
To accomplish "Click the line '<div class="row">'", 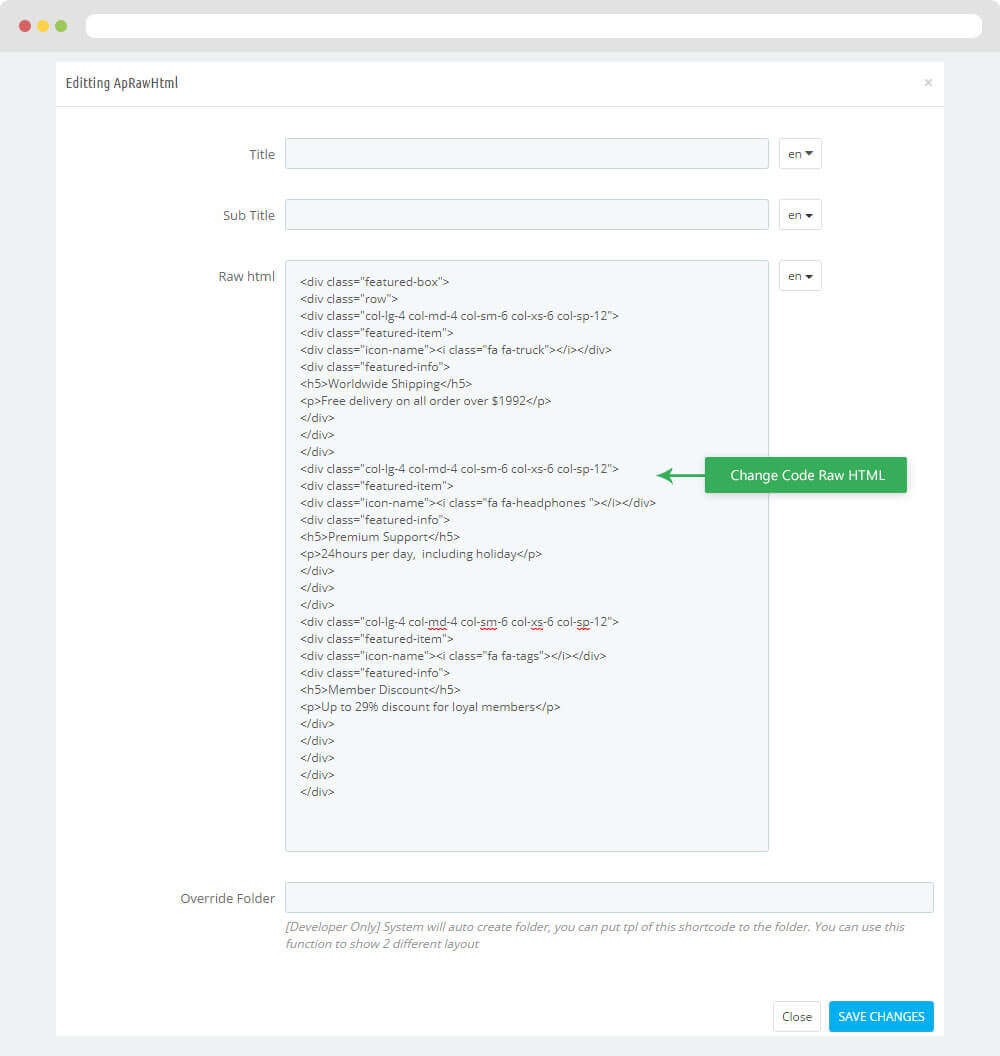I will click(x=349, y=298).
